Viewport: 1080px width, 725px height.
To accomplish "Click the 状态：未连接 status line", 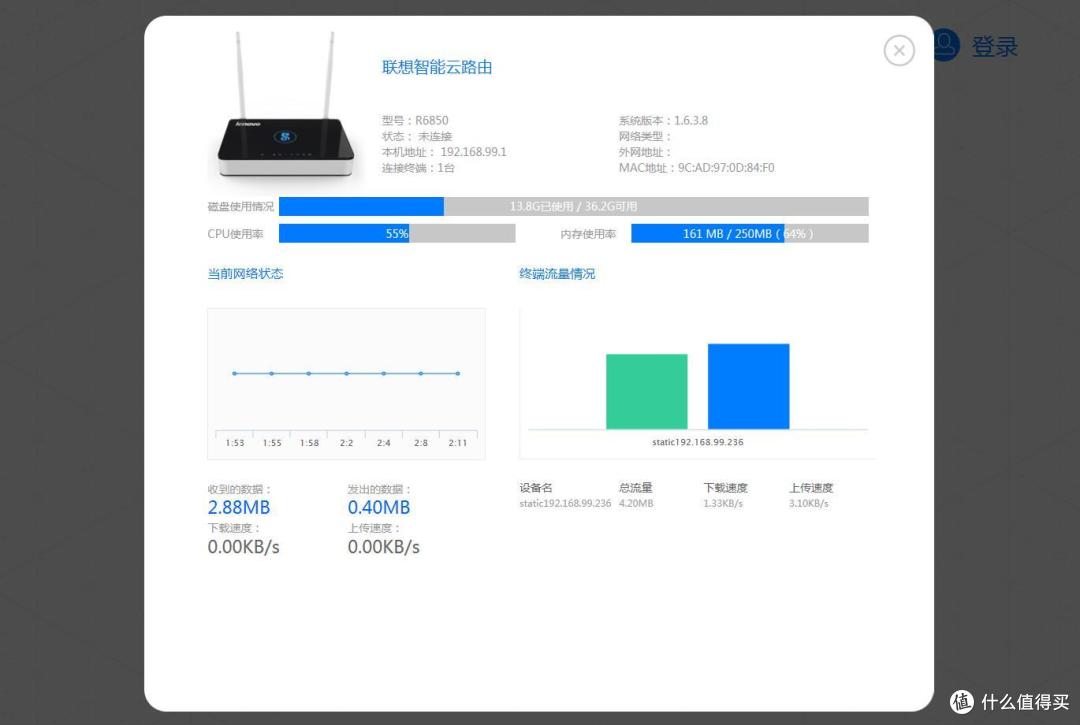I will [x=417, y=136].
